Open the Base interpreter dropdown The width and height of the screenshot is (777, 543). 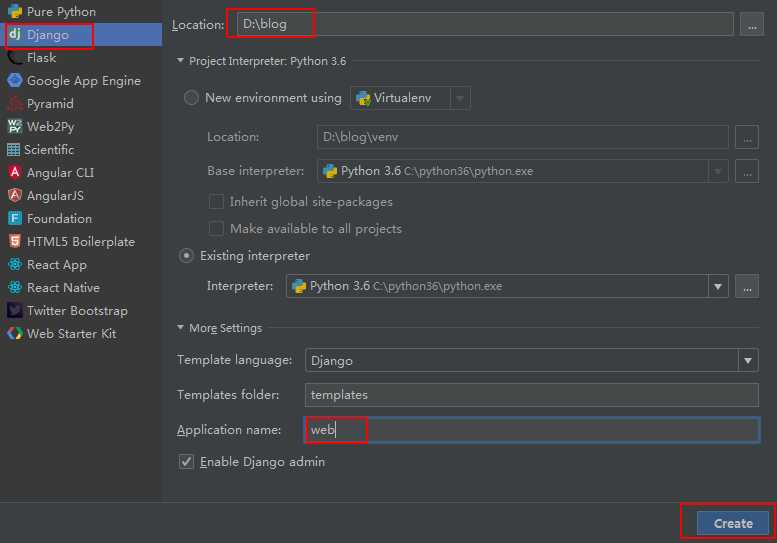click(718, 171)
